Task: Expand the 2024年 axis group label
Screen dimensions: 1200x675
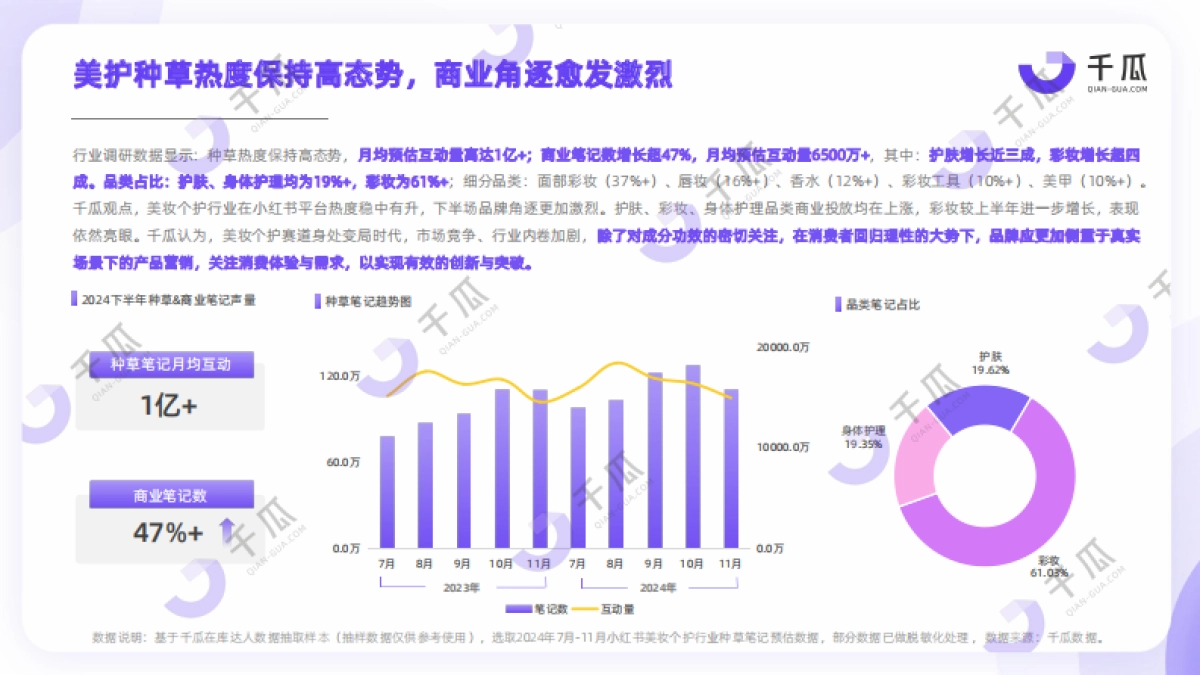Action: (660, 588)
